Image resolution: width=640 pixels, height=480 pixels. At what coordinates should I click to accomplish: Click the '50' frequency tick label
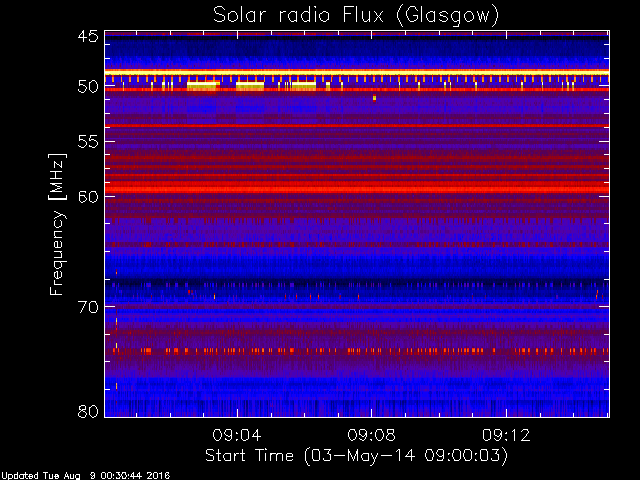88,87
